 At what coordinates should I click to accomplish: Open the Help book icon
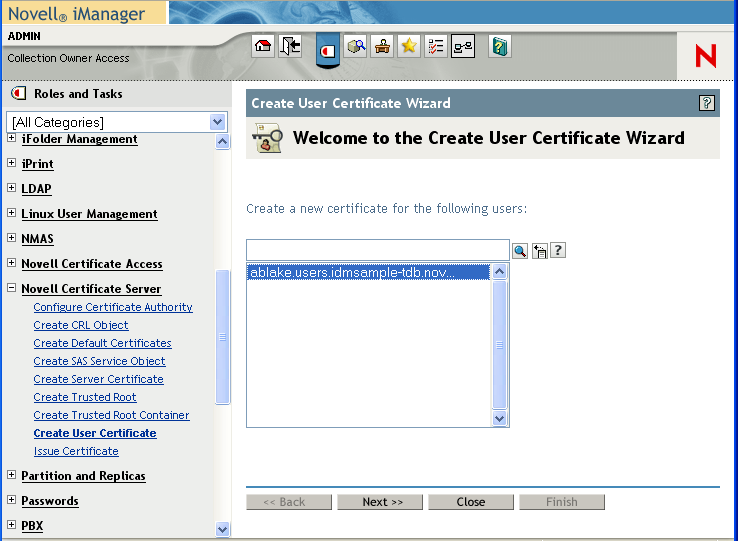[x=500, y=46]
